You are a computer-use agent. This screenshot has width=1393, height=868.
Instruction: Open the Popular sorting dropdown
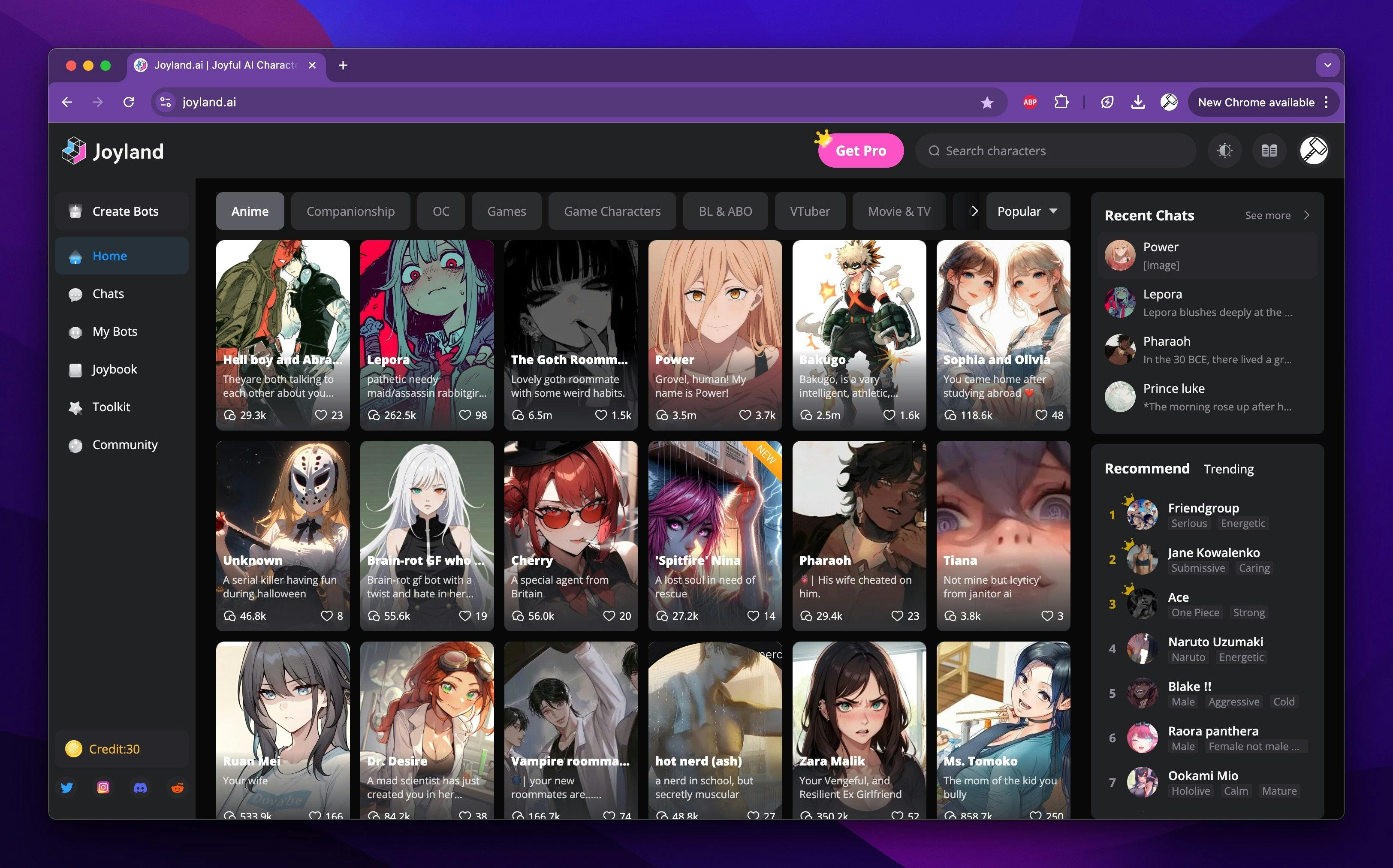[1027, 211]
